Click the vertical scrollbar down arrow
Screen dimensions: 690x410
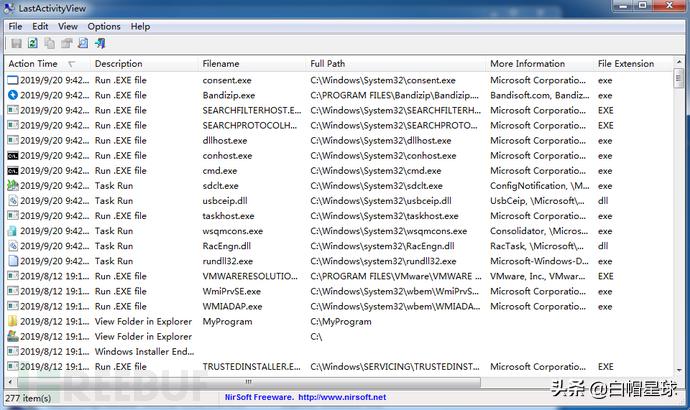click(x=678, y=370)
